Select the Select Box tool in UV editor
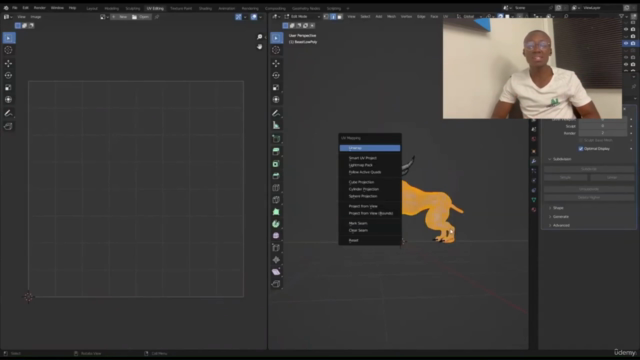 tap(9, 38)
